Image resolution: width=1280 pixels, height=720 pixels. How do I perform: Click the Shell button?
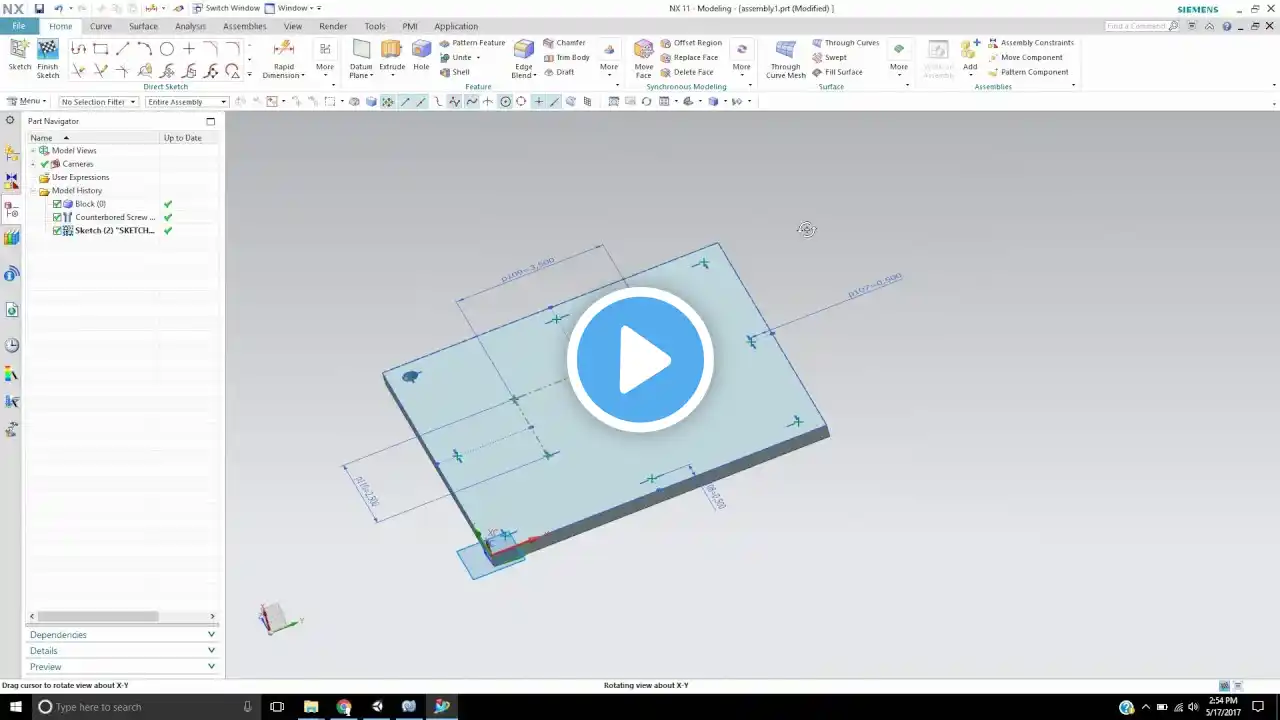click(x=455, y=72)
